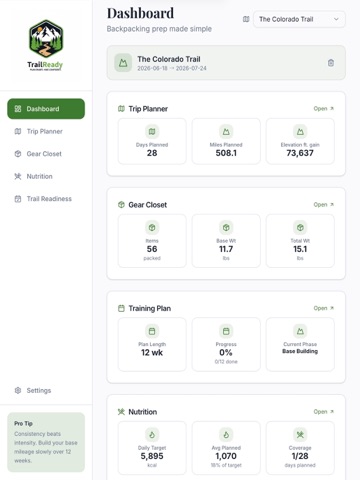Image resolution: width=360 pixels, height=480 pixels.
Task: Expand the Colorado Trail trip dropdown
Action: point(299,19)
